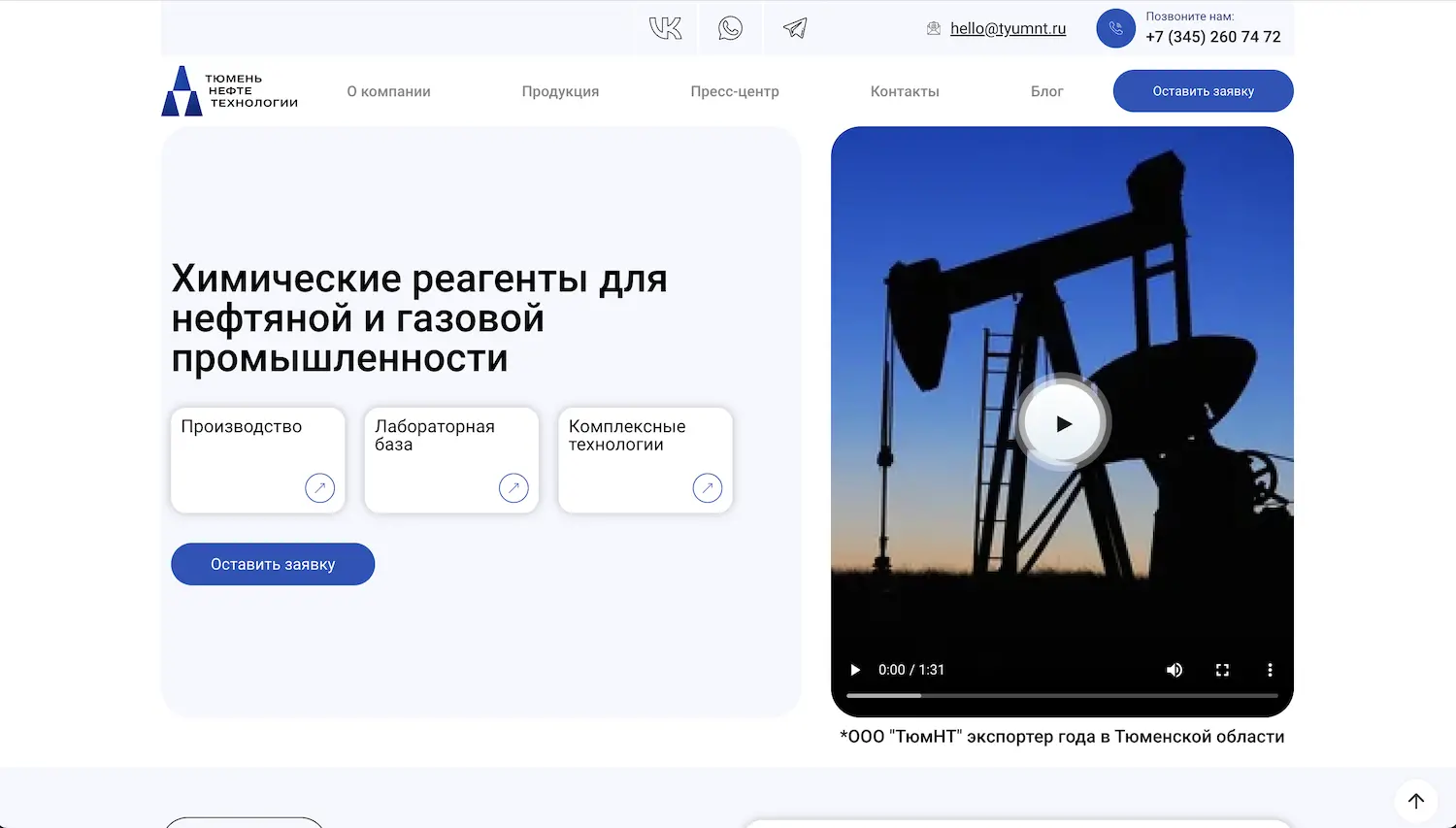Click the Tyumen Neftetechnologii logo
The width and height of the screenshot is (1456, 828).
tap(230, 91)
